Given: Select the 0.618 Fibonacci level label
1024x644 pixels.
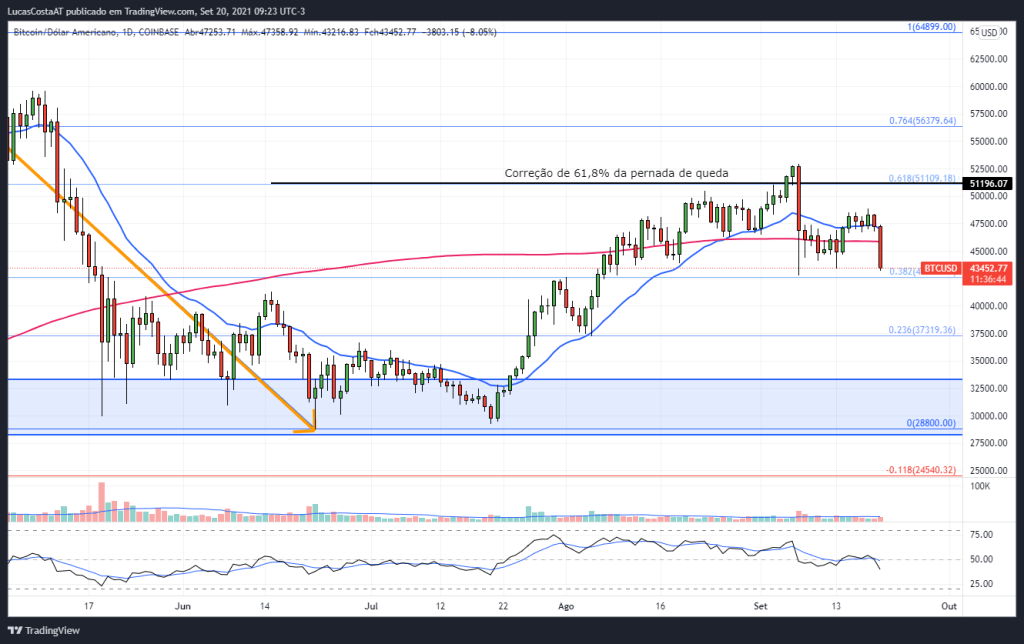Looking at the screenshot, I should [922, 178].
